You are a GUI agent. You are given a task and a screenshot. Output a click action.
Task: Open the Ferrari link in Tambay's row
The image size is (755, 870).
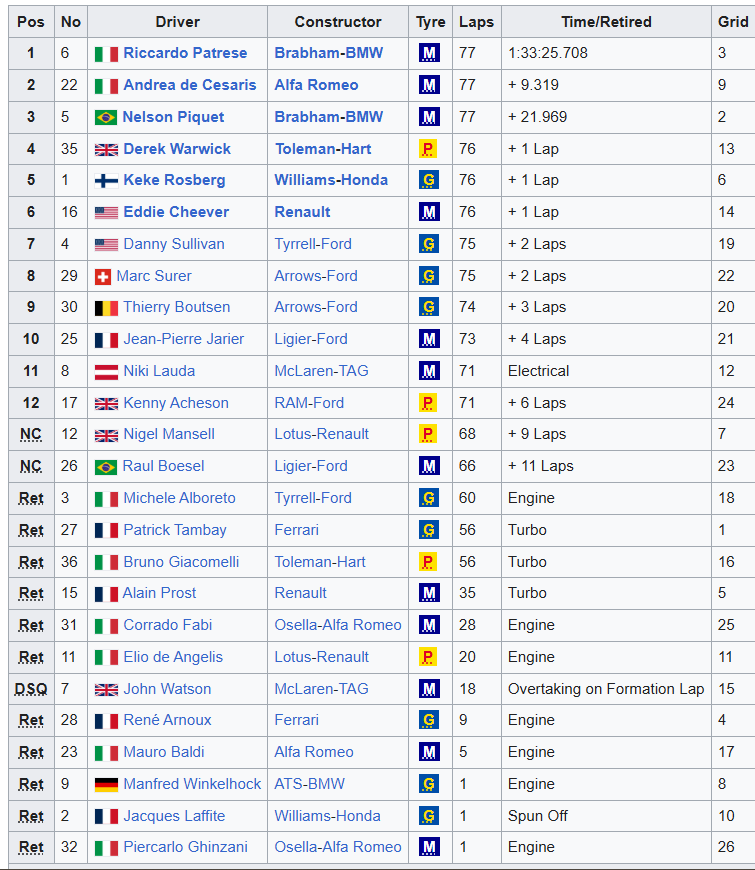(x=296, y=530)
